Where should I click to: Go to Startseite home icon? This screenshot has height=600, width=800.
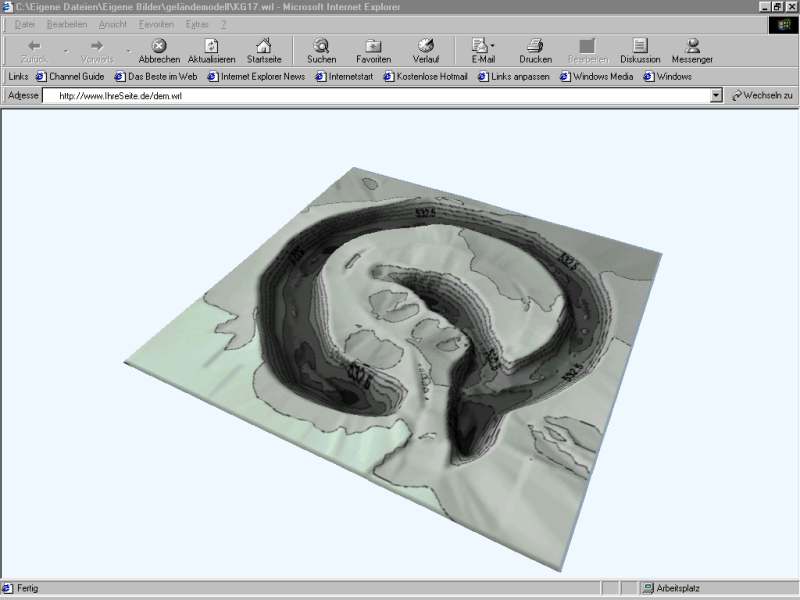click(263, 46)
